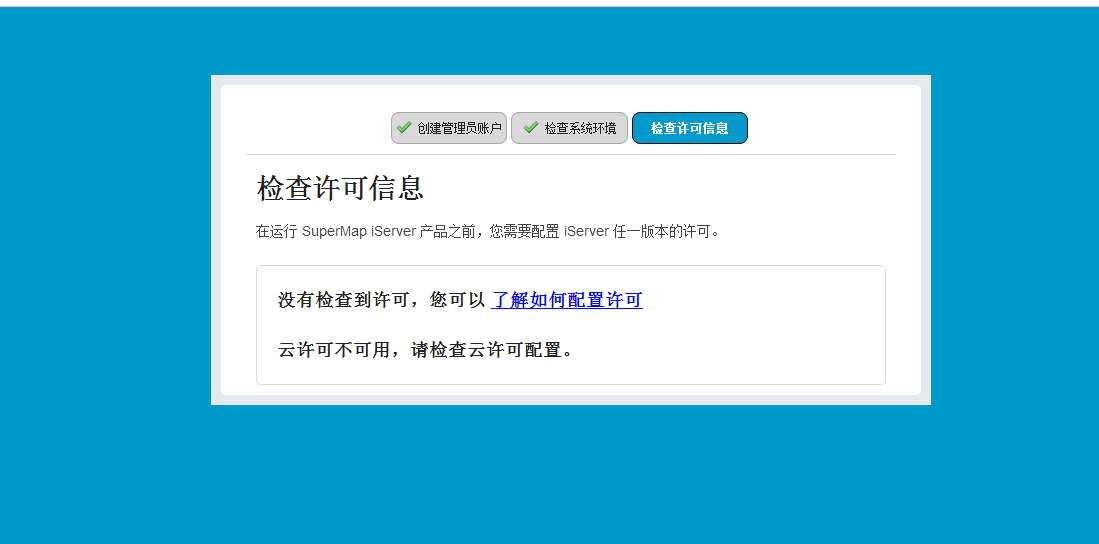Open the 了解如何配置许可 link
1099x544 pixels.
coord(567,300)
